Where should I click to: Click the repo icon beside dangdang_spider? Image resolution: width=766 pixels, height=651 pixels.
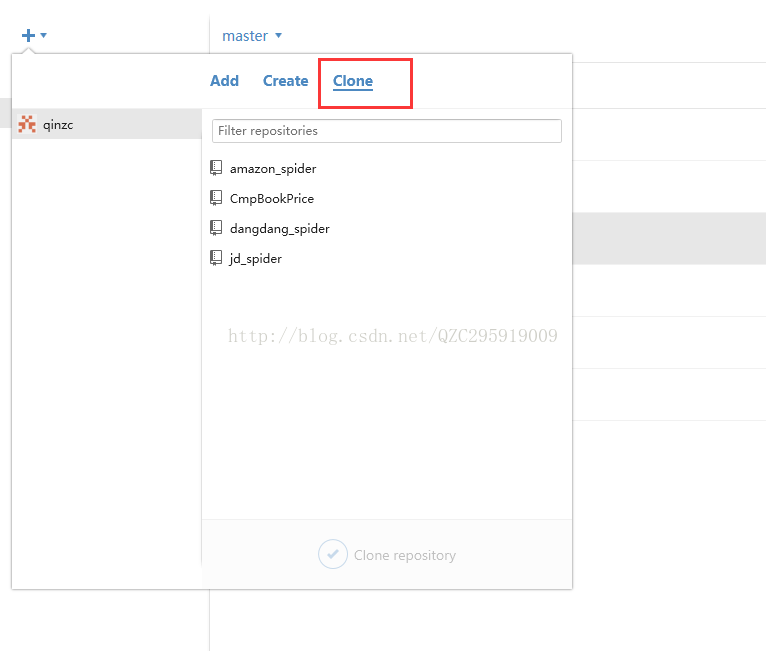(216, 228)
